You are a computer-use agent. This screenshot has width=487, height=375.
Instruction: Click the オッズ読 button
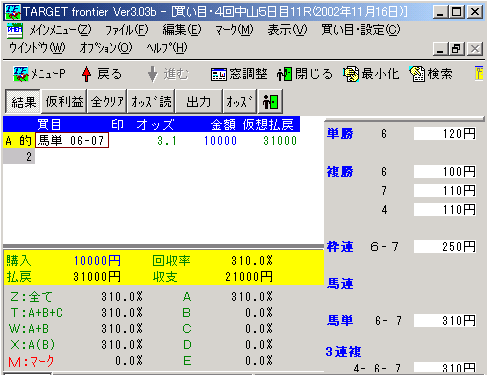pyautogui.click(x=151, y=102)
